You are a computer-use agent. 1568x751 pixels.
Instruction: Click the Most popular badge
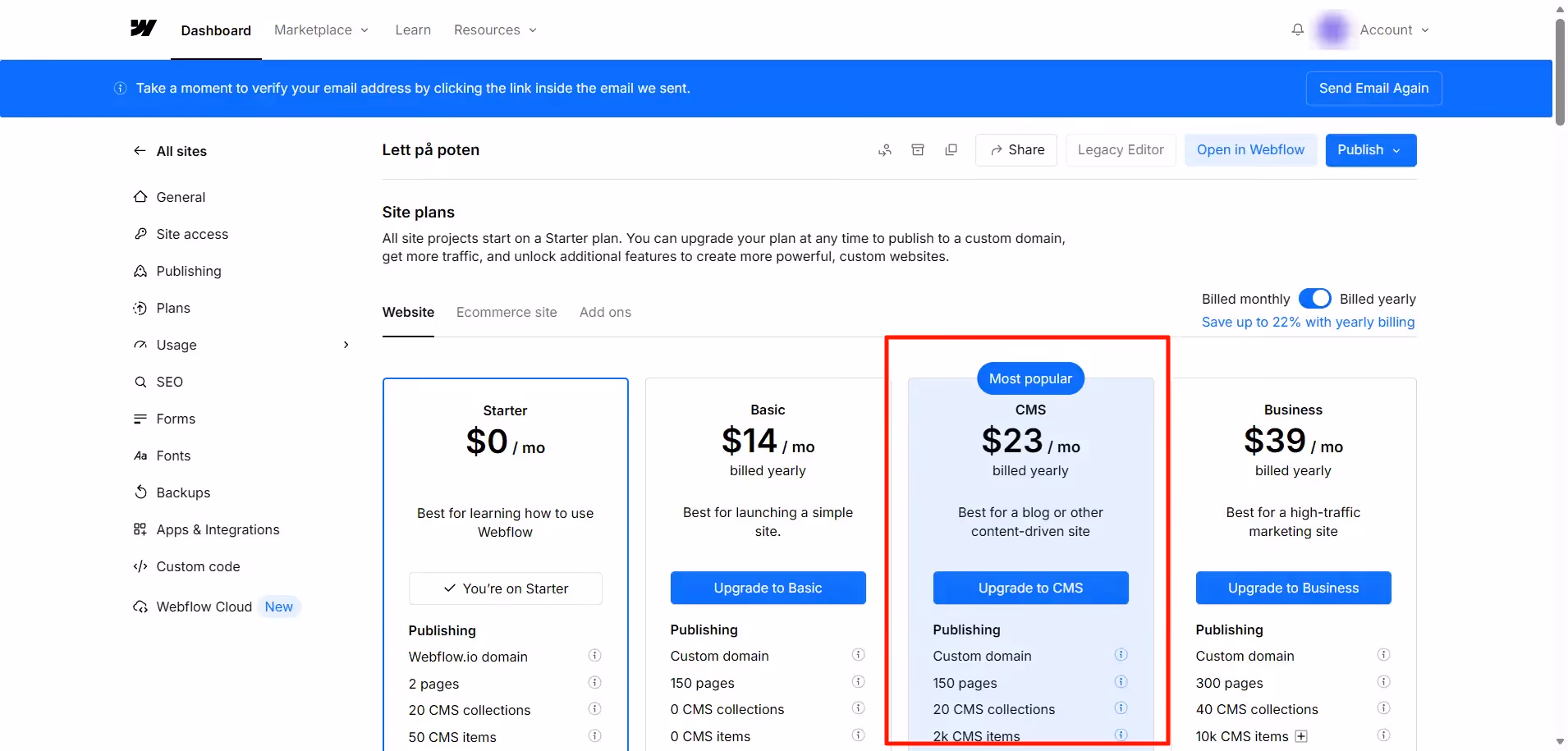pyautogui.click(x=1030, y=378)
